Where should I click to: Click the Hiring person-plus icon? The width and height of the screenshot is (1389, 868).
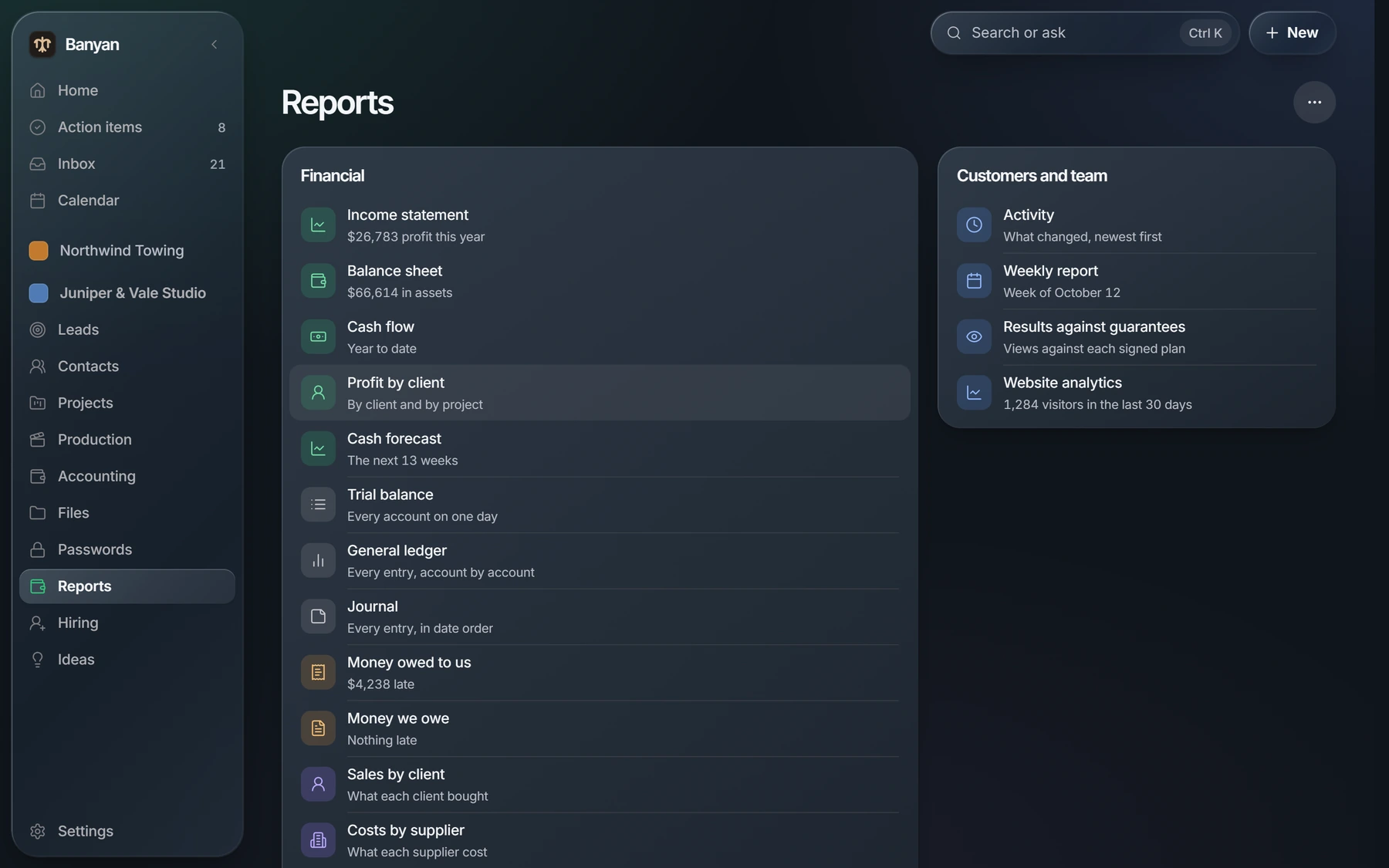(x=37, y=623)
